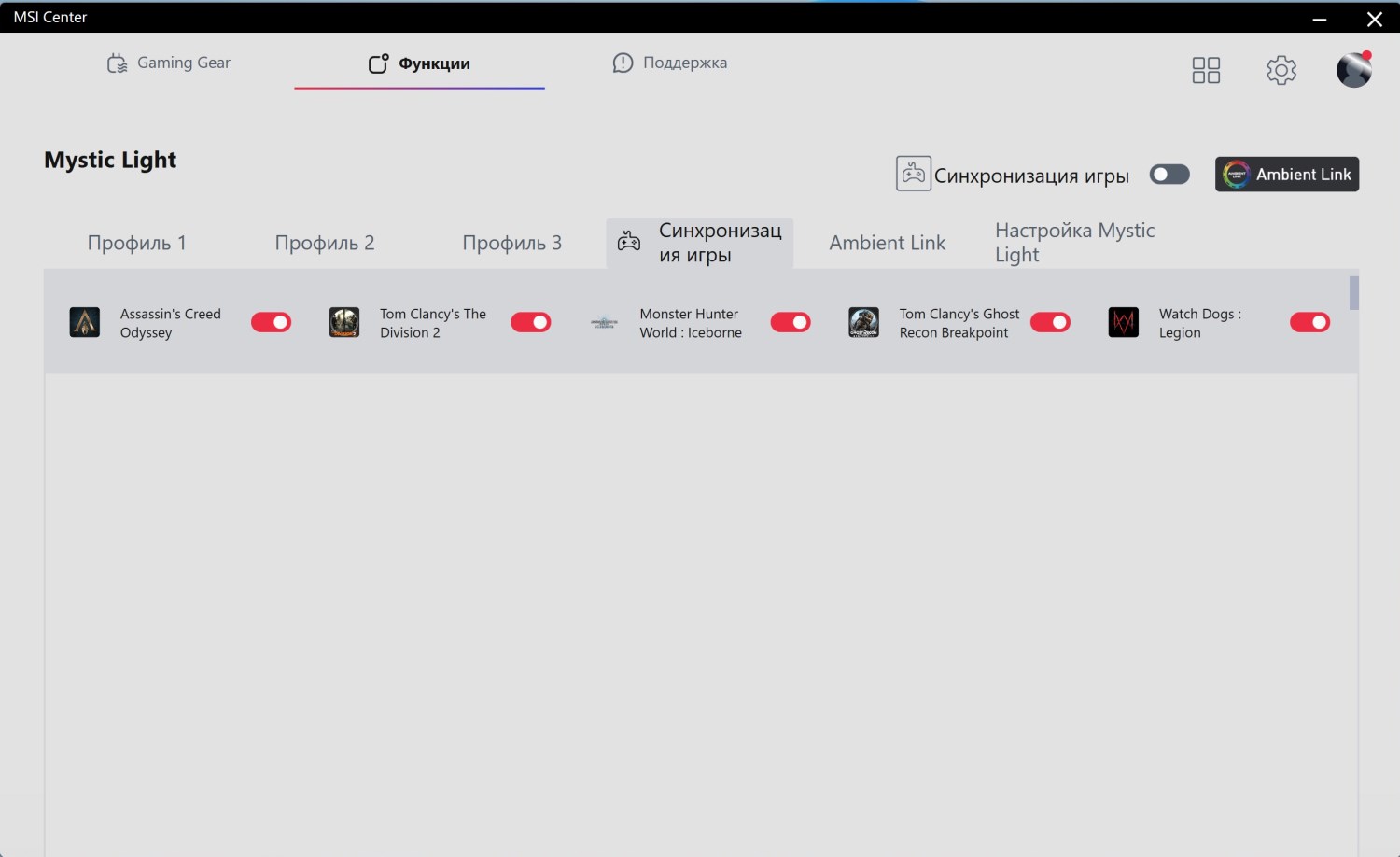Switch to the Функции tab

419,63
